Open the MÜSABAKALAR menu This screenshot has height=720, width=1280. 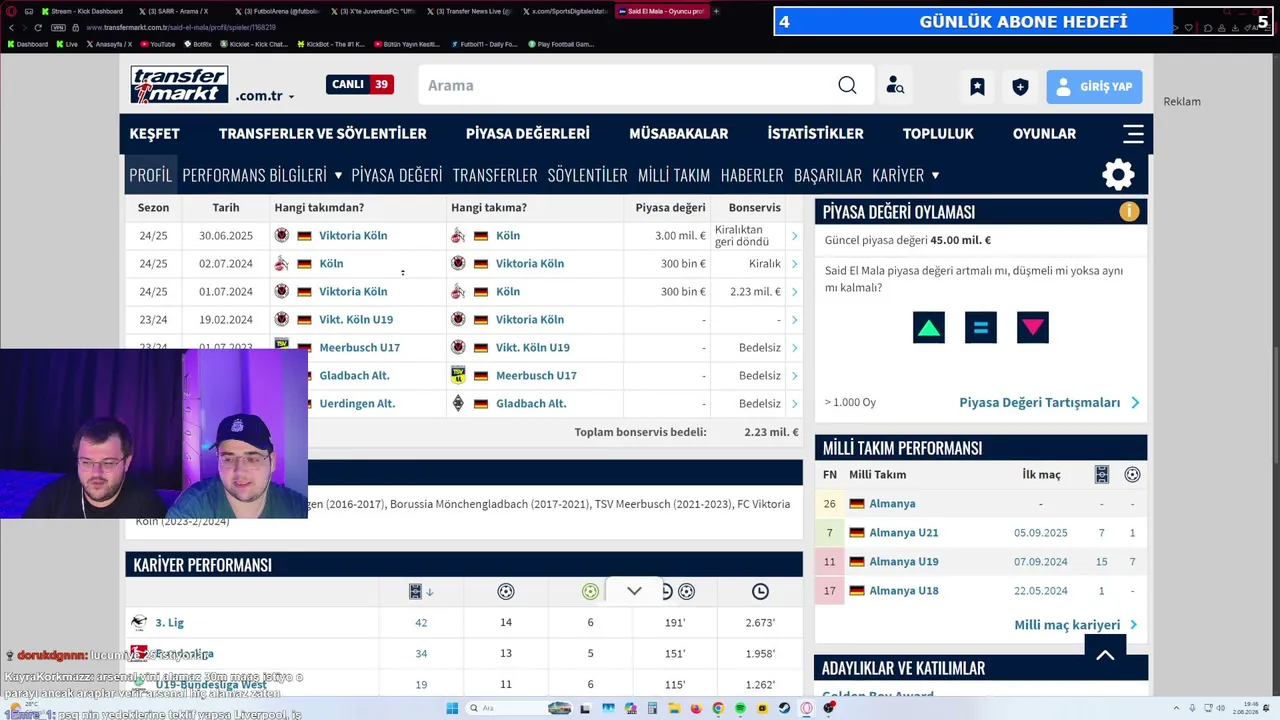pos(678,133)
